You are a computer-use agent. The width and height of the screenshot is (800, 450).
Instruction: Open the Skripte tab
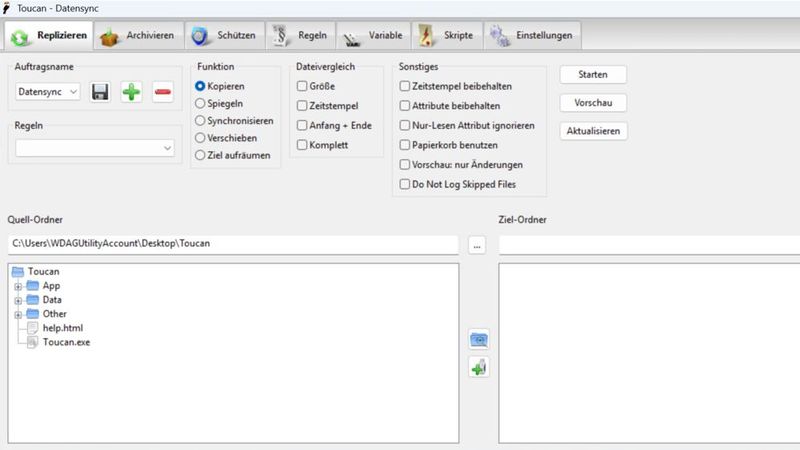click(x=447, y=35)
